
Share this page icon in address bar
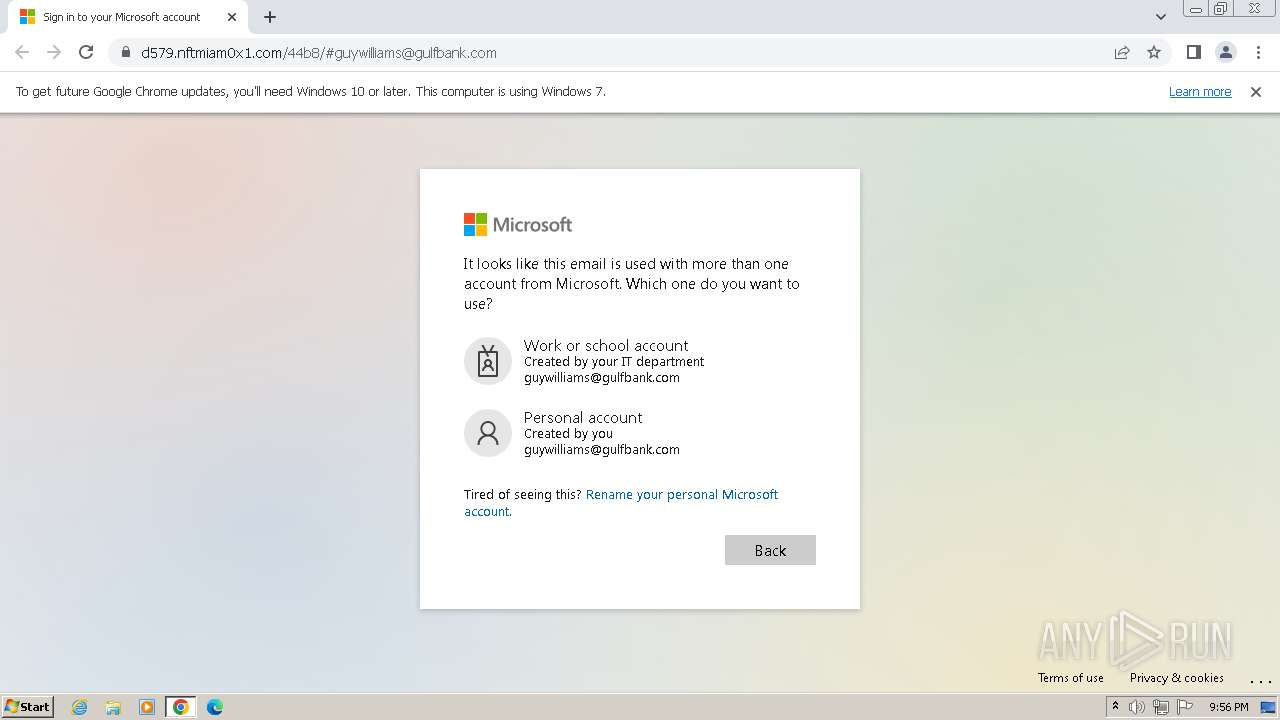1122,53
